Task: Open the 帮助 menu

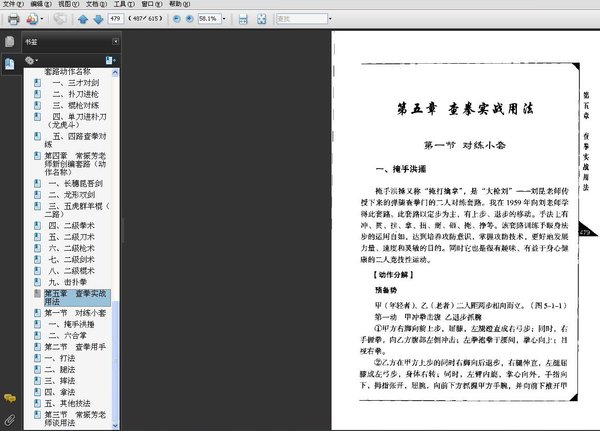Action: (x=179, y=4)
